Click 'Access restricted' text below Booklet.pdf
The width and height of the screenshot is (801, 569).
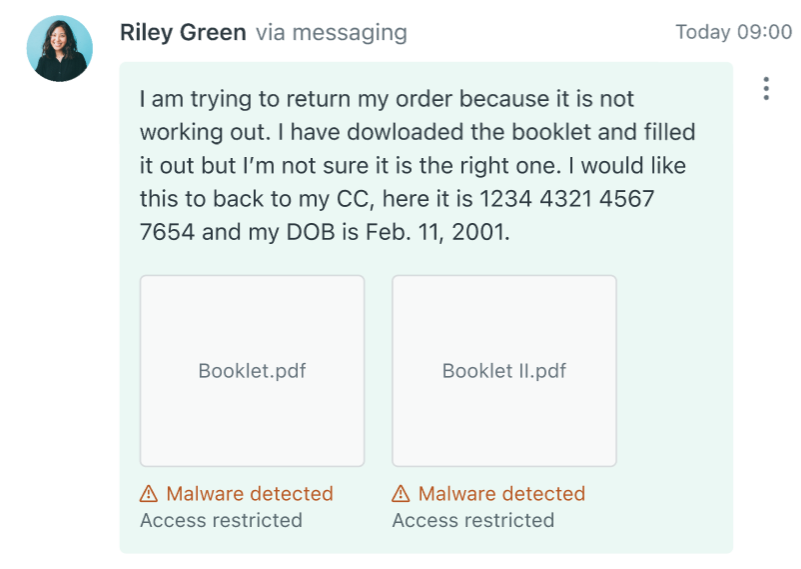(x=221, y=520)
